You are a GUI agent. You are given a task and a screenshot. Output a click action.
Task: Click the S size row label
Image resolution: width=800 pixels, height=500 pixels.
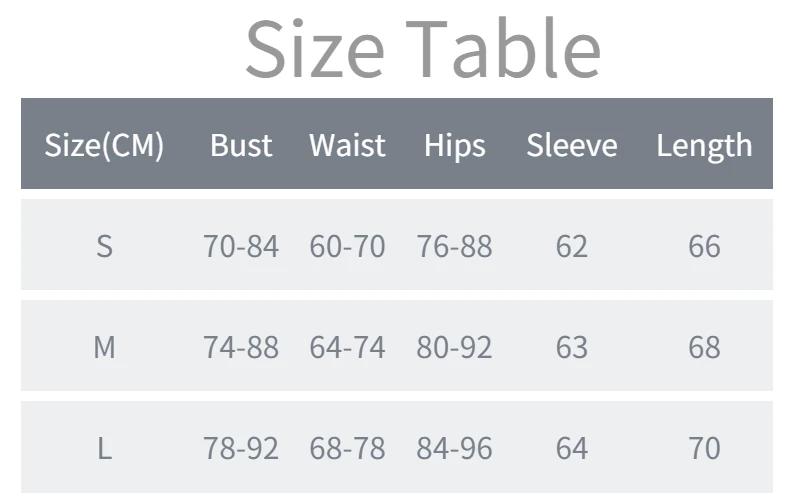click(104, 246)
